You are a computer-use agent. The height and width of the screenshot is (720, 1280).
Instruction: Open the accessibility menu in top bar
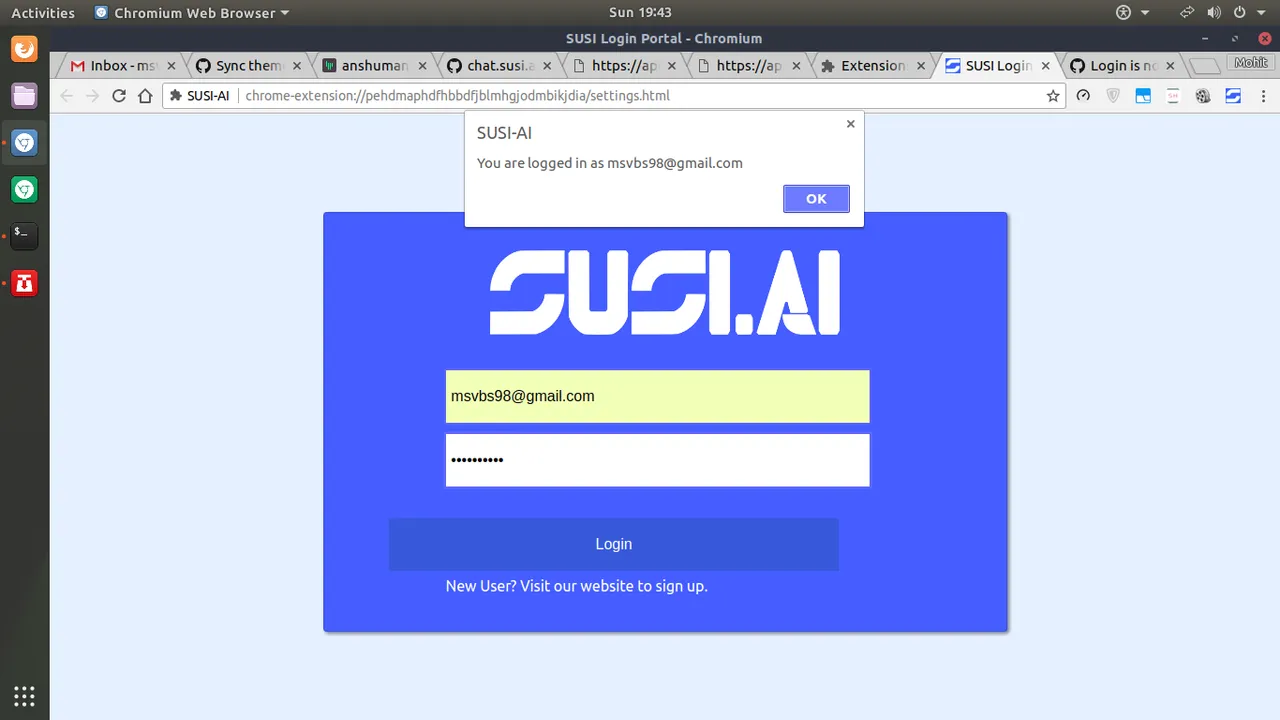coord(1132,13)
